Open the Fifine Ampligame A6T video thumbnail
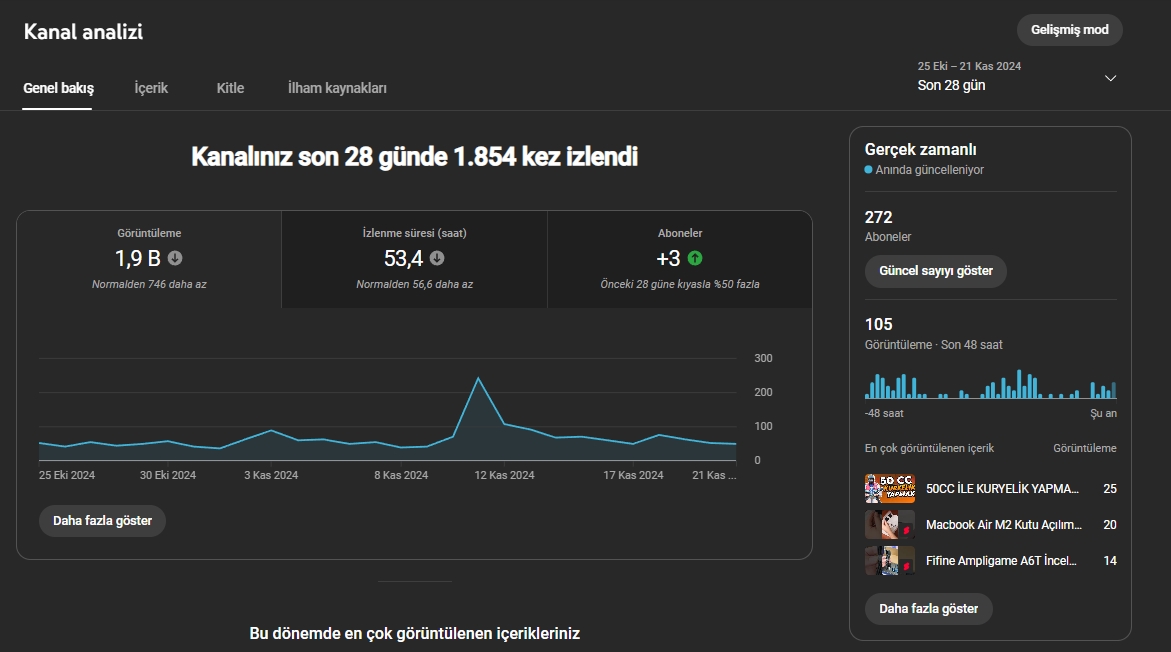Screen dimensions: 1171x652 pyautogui.click(x=889, y=560)
